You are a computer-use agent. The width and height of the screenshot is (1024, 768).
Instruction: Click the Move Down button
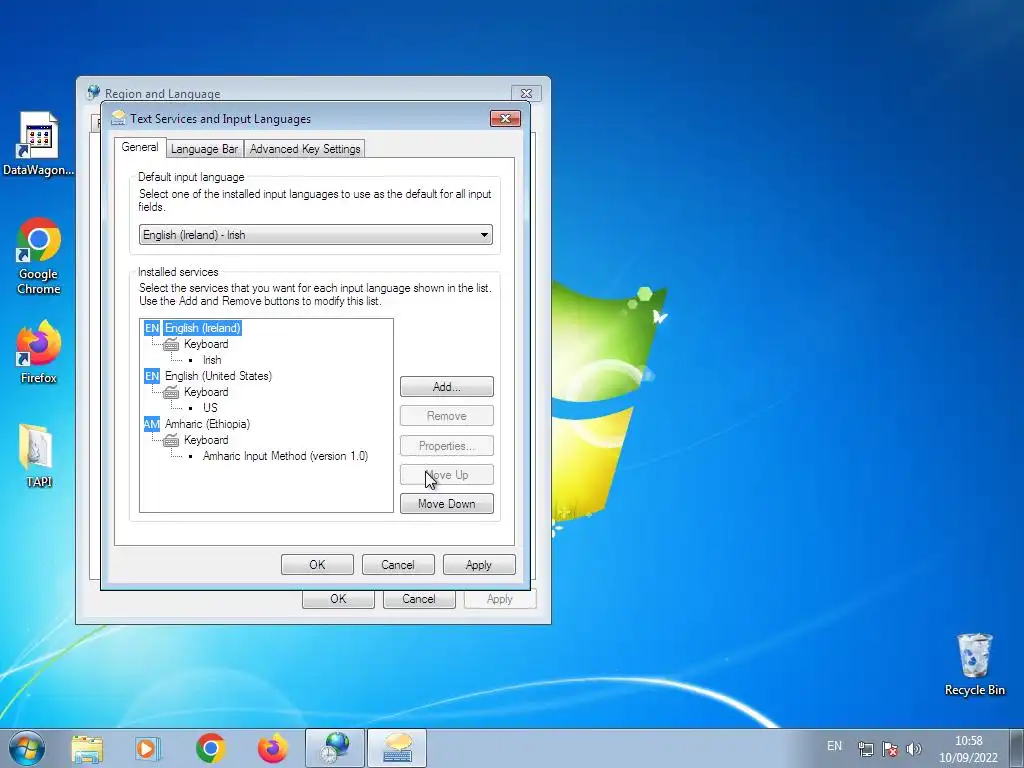coord(447,504)
